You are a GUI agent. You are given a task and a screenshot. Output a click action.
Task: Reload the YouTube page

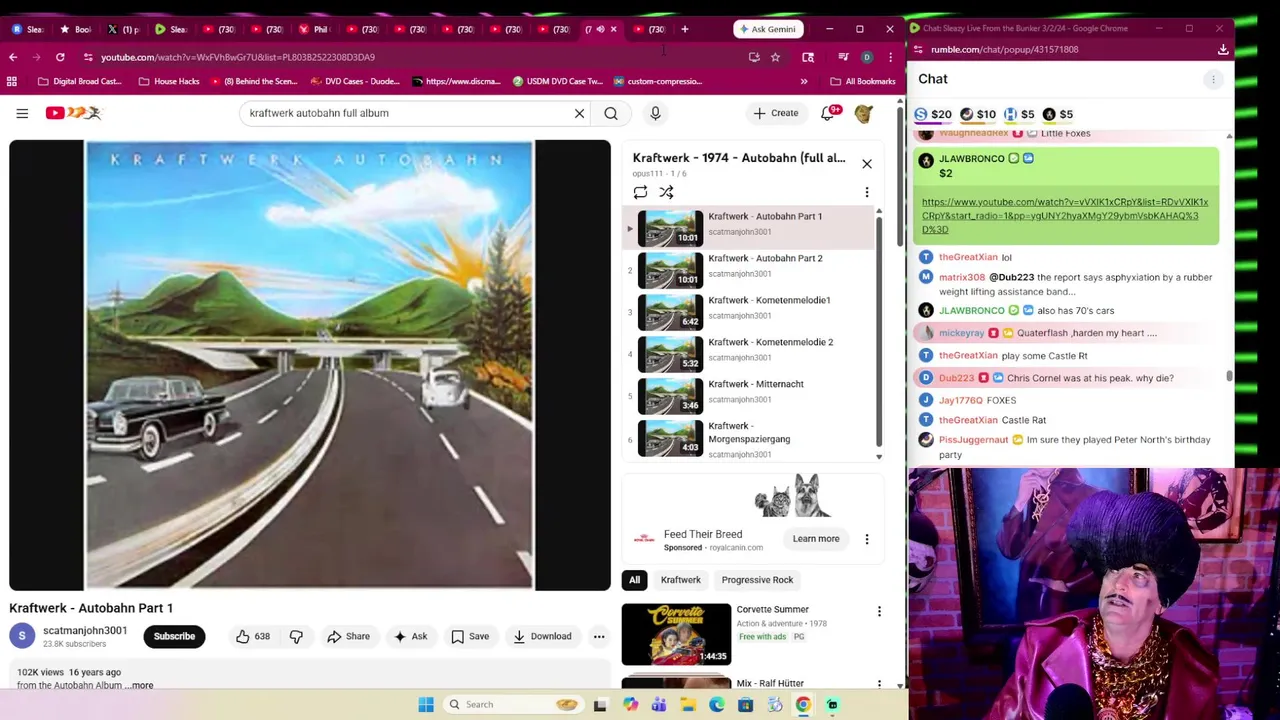point(60,57)
